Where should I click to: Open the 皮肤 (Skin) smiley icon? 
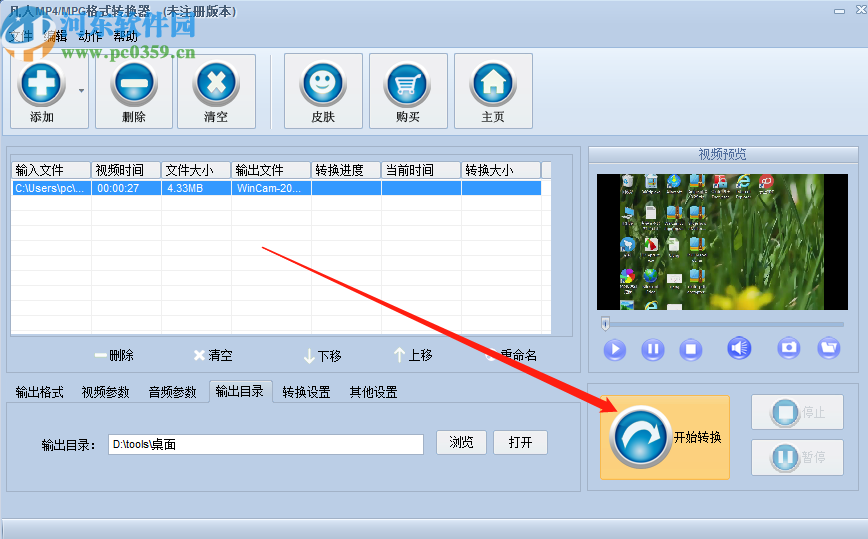tap(323, 91)
